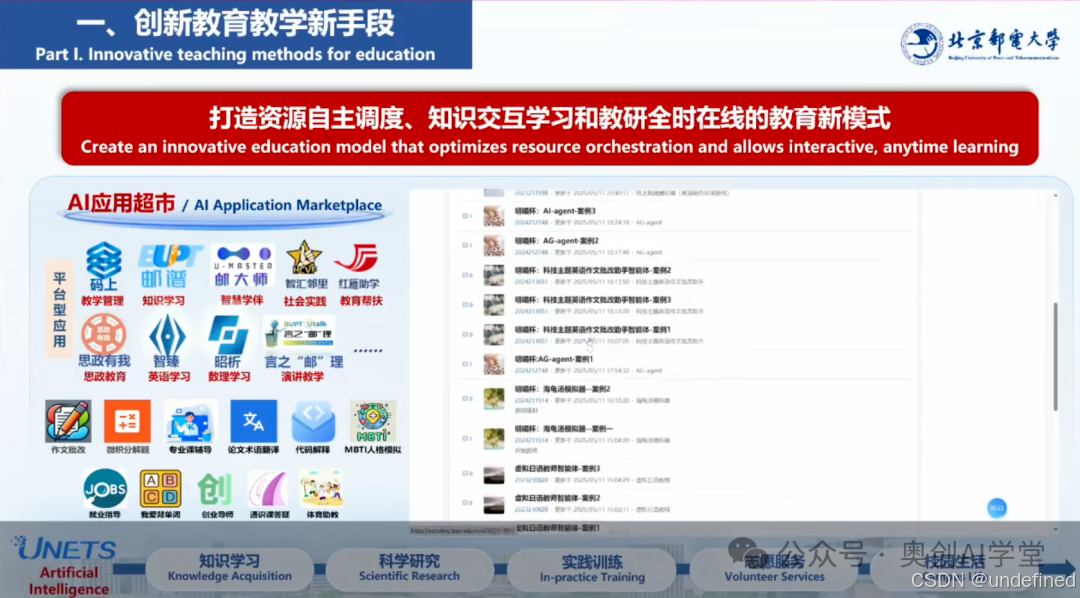
Task: Click the scroll-up arrow of the list
Action: click(x=1055, y=196)
